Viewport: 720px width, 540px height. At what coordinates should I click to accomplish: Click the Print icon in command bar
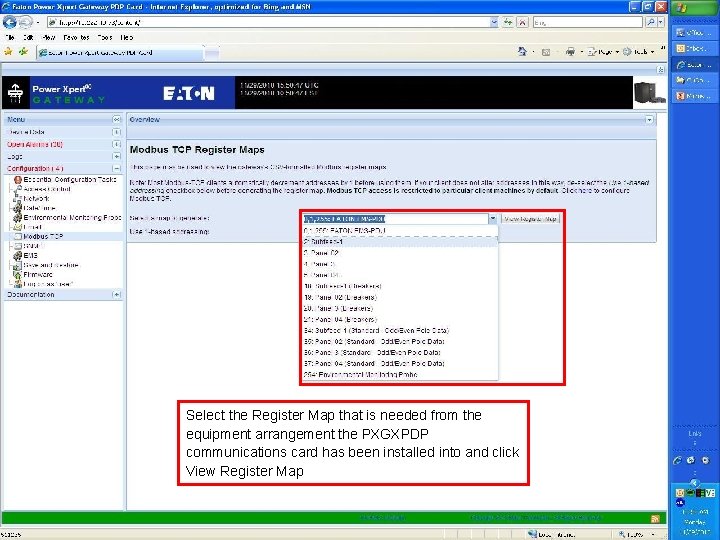pyautogui.click(x=570, y=51)
